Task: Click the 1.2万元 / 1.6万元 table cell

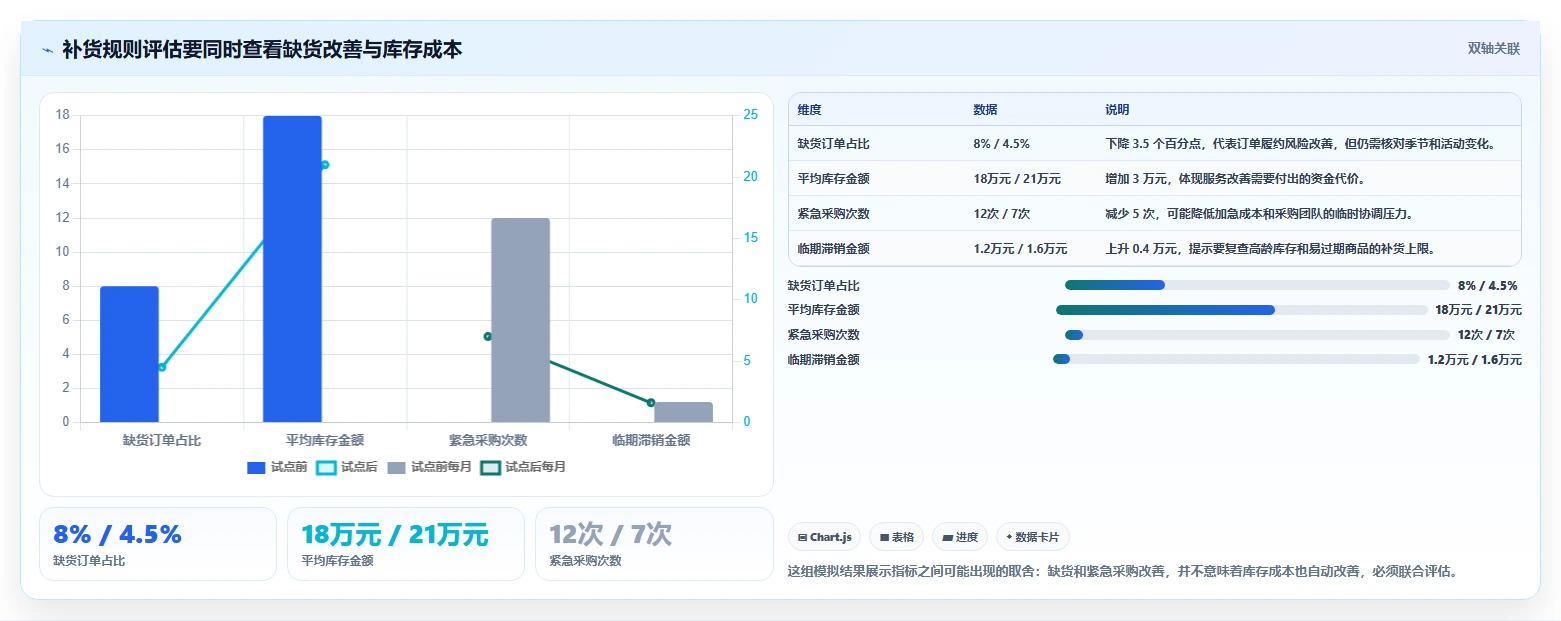Action: (x=1020, y=249)
